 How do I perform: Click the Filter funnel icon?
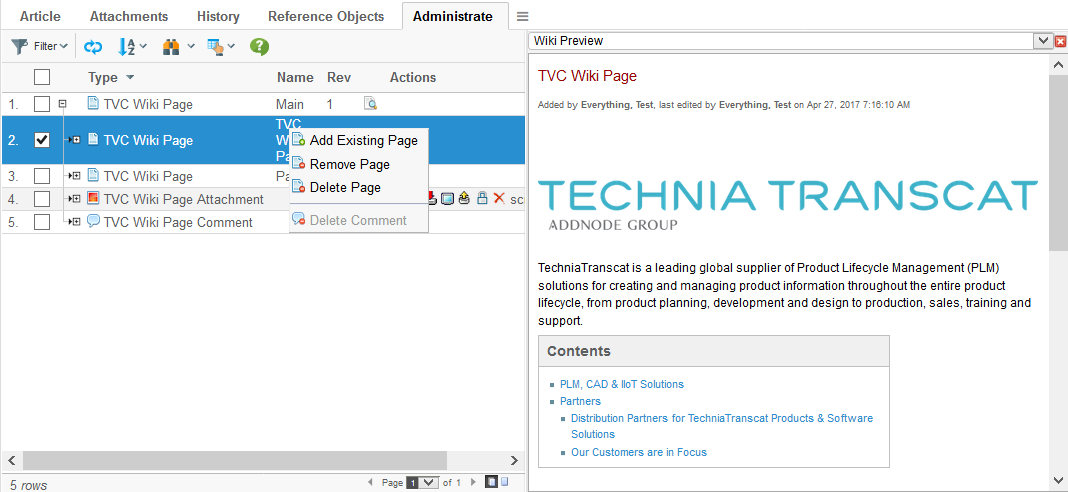point(20,46)
